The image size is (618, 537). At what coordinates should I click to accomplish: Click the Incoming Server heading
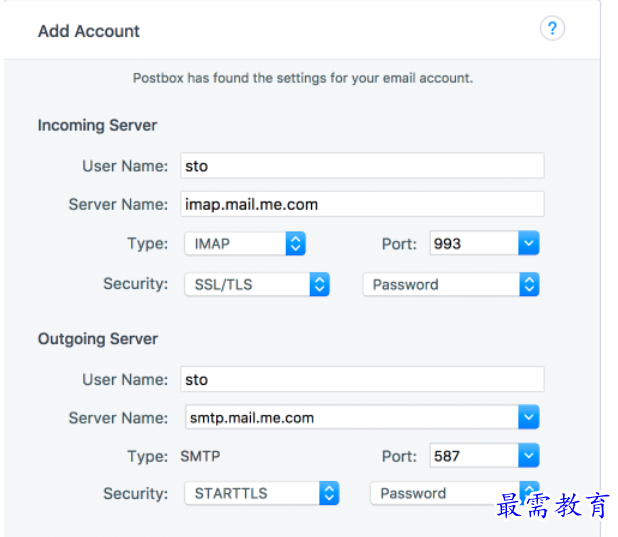click(97, 125)
